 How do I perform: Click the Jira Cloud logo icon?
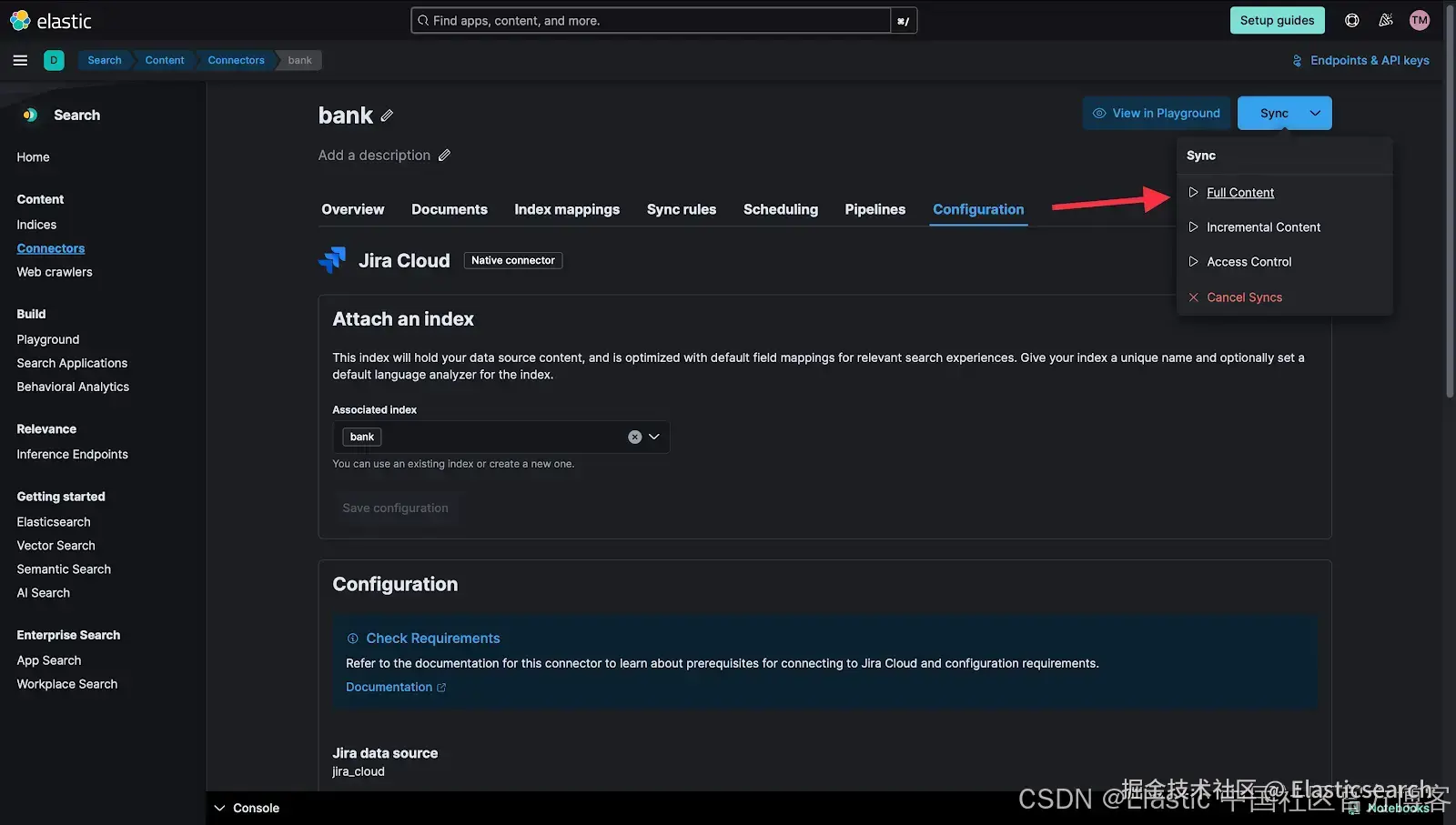pyautogui.click(x=332, y=260)
